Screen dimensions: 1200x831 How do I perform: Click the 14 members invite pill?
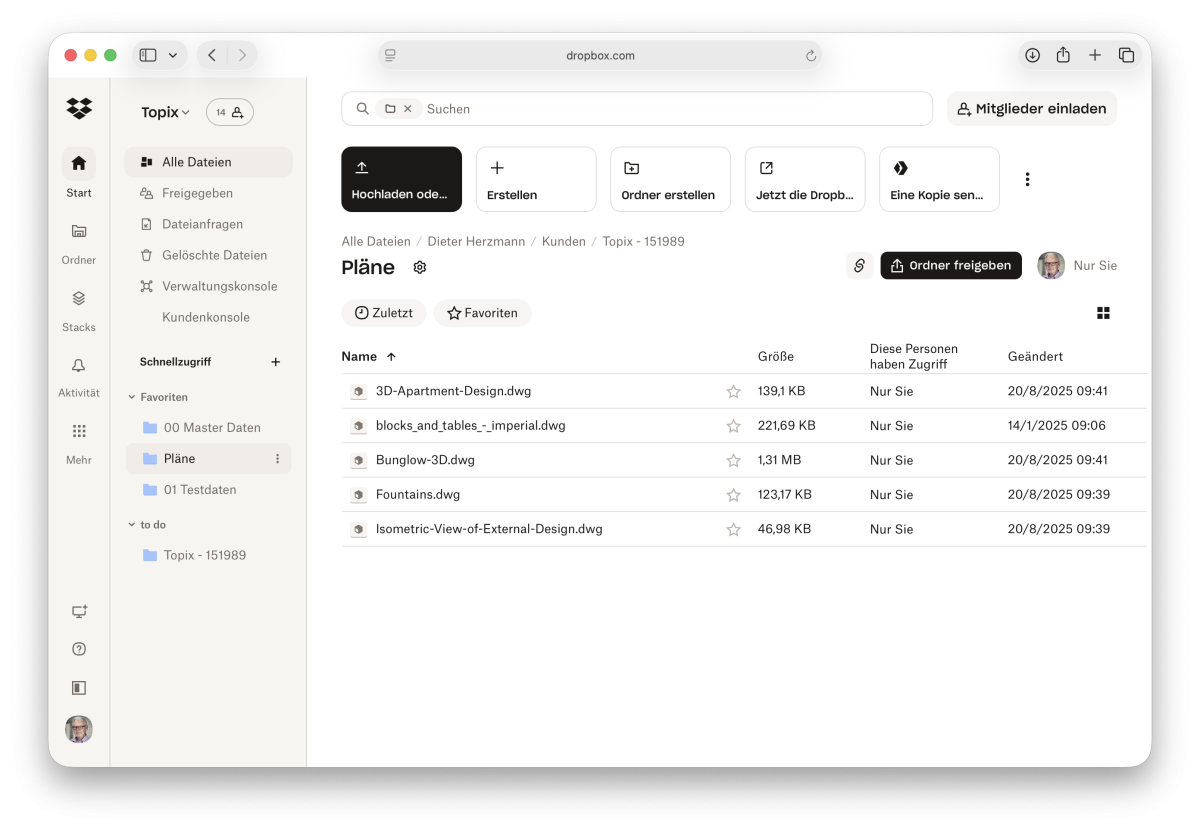tap(230, 113)
